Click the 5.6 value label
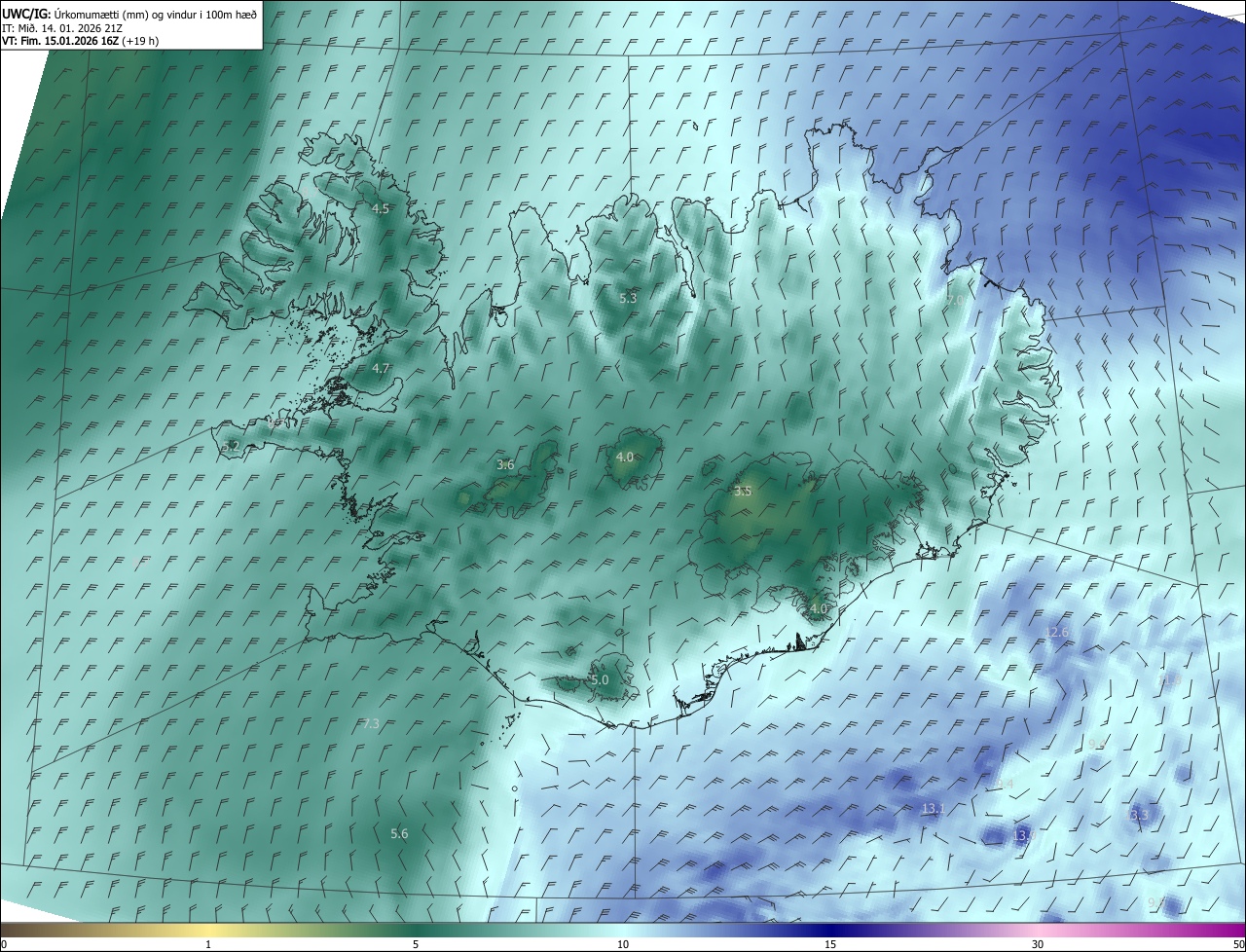The width and height of the screenshot is (1246, 952). click(399, 834)
